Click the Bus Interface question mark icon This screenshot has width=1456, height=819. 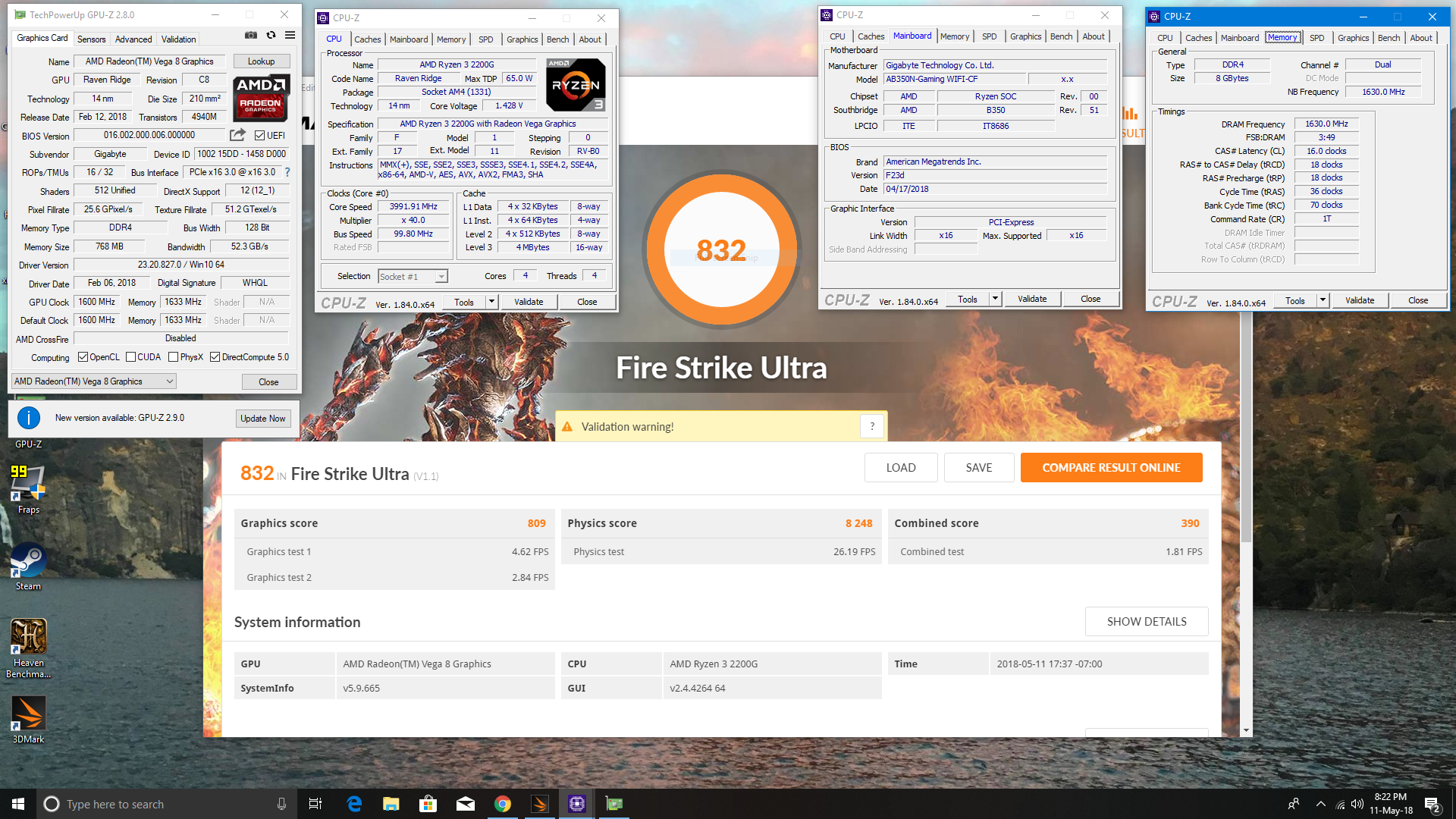point(287,172)
